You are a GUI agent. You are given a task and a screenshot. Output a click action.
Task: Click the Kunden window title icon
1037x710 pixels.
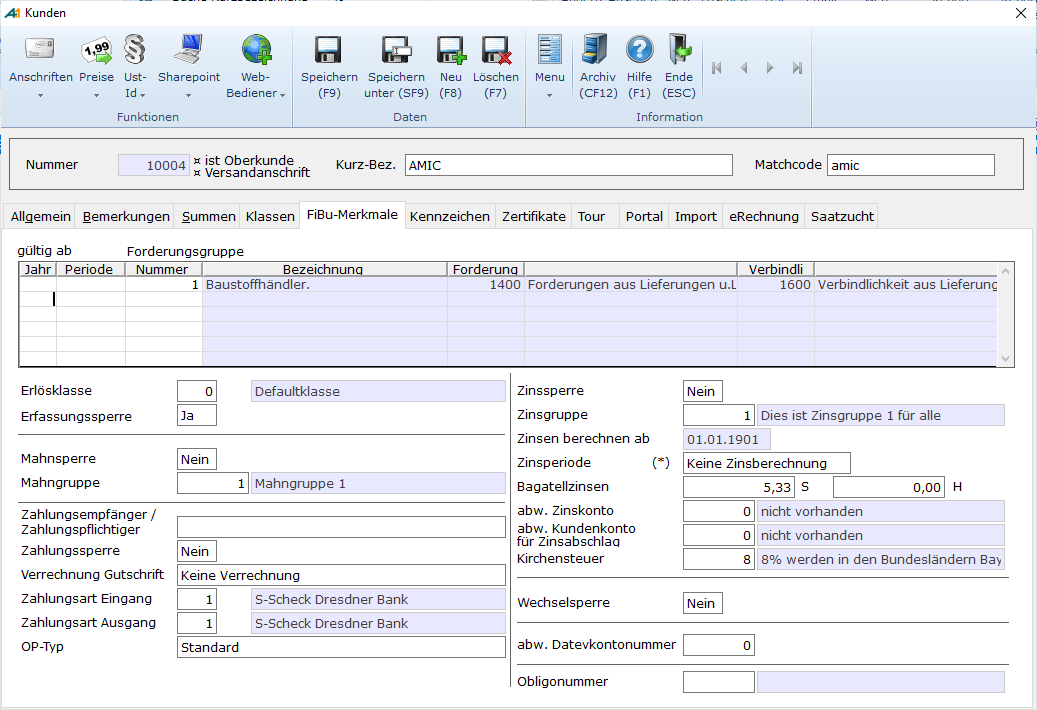pyautogui.click(x=12, y=13)
